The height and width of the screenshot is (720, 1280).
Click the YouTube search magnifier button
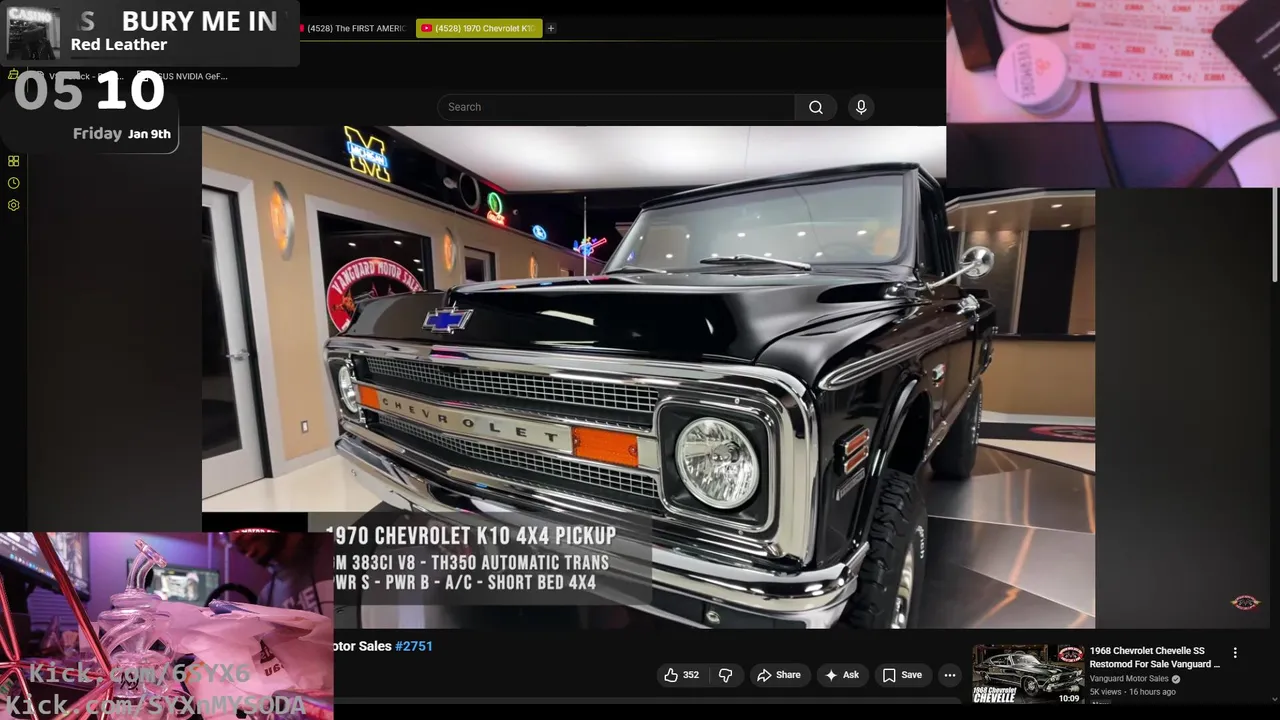(816, 107)
